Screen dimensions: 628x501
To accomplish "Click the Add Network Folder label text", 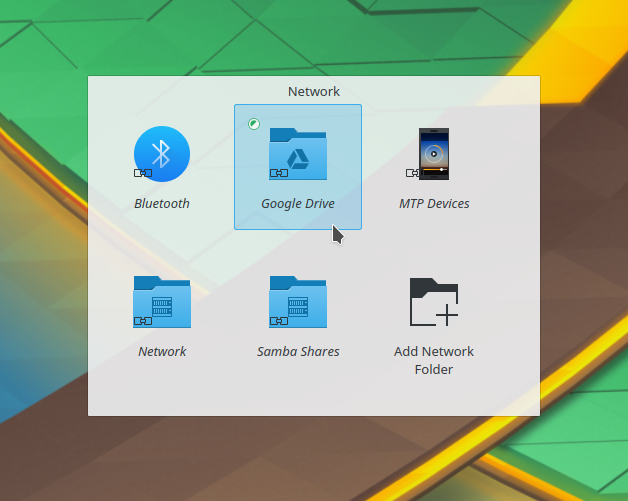I will click(434, 360).
